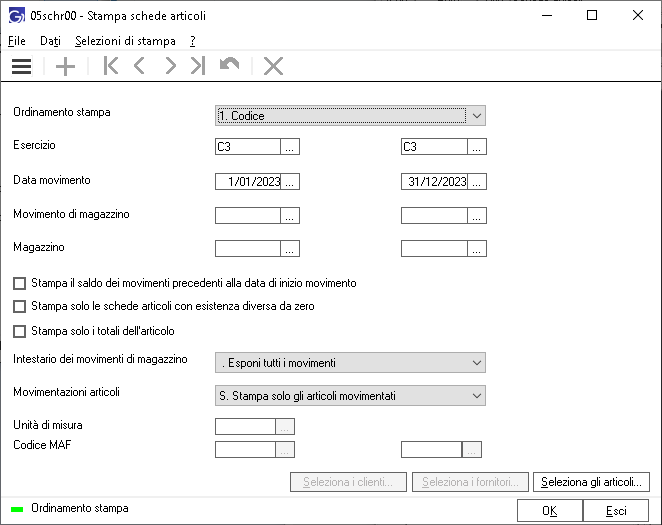662x525 pixels.
Task: Open lookup for second Magazzino field
Action: (477, 249)
